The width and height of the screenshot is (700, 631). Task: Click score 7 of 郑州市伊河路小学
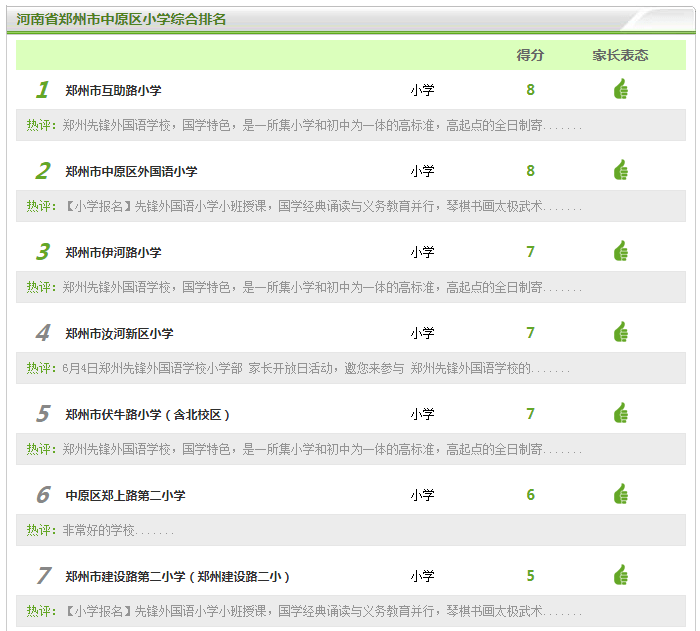[530, 252]
